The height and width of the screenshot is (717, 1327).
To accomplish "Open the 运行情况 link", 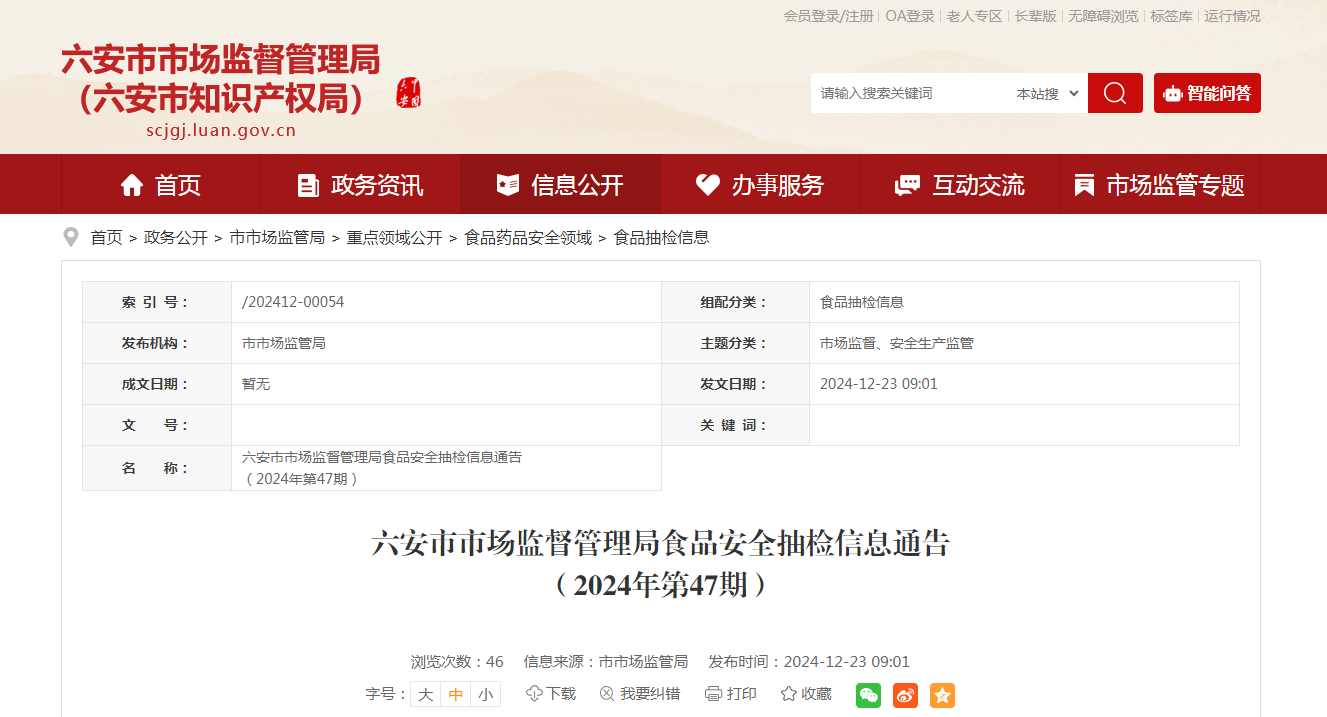I will 1232,16.
